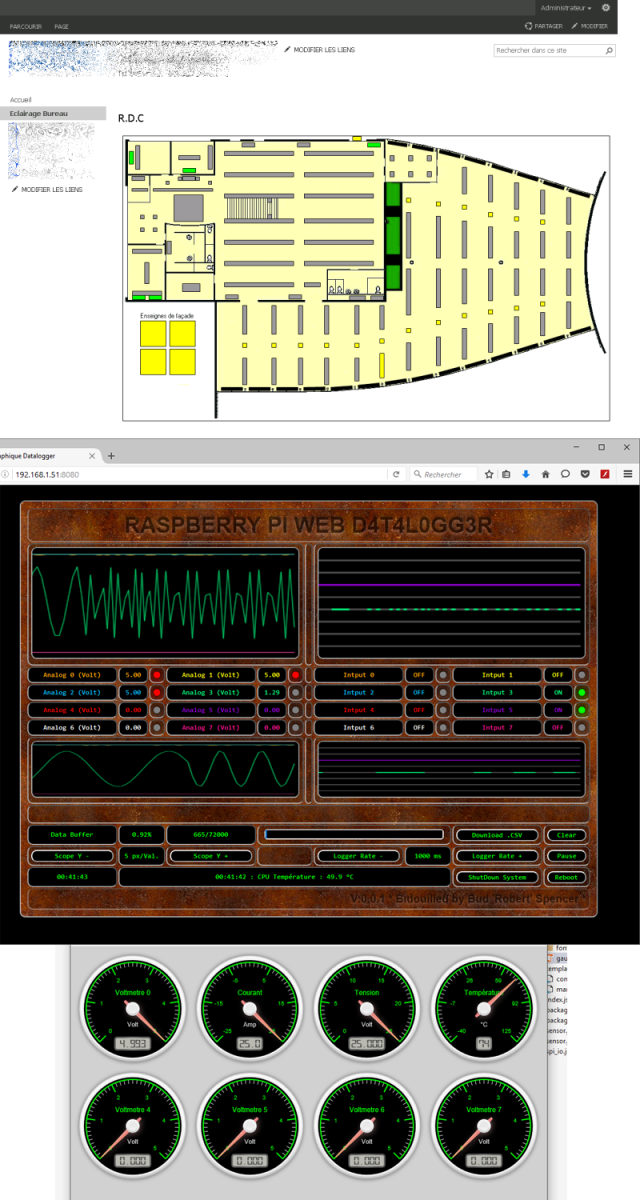Click the Firefox Pocket icon
This screenshot has height=1200, width=640.
pos(584,474)
